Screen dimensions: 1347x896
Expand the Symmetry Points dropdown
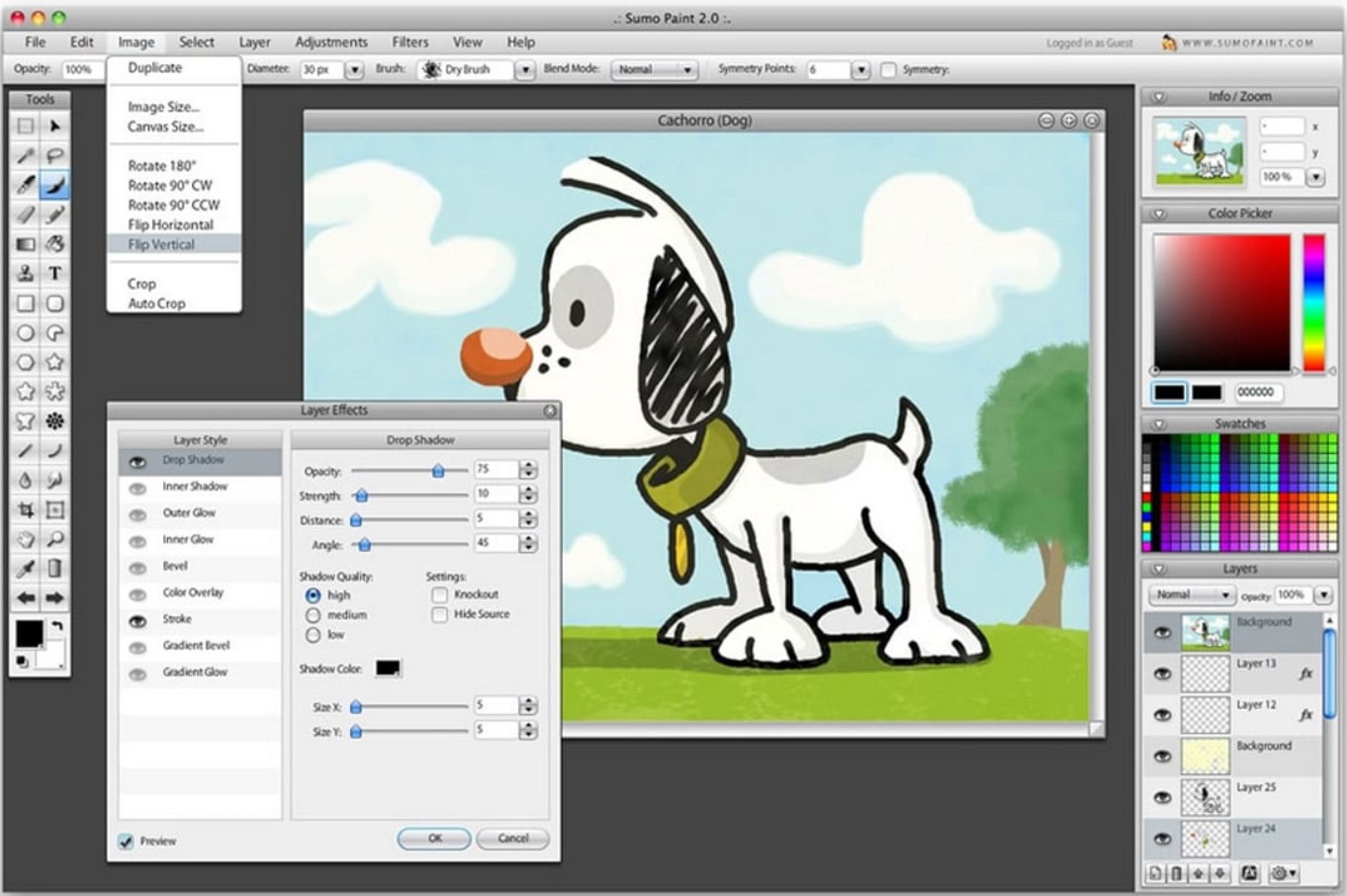860,70
